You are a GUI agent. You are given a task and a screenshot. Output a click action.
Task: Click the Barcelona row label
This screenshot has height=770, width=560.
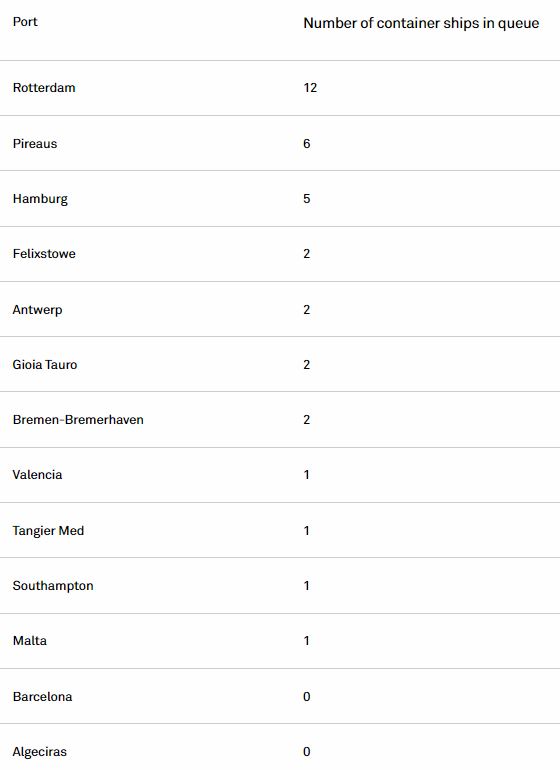(x=42, y=697)
